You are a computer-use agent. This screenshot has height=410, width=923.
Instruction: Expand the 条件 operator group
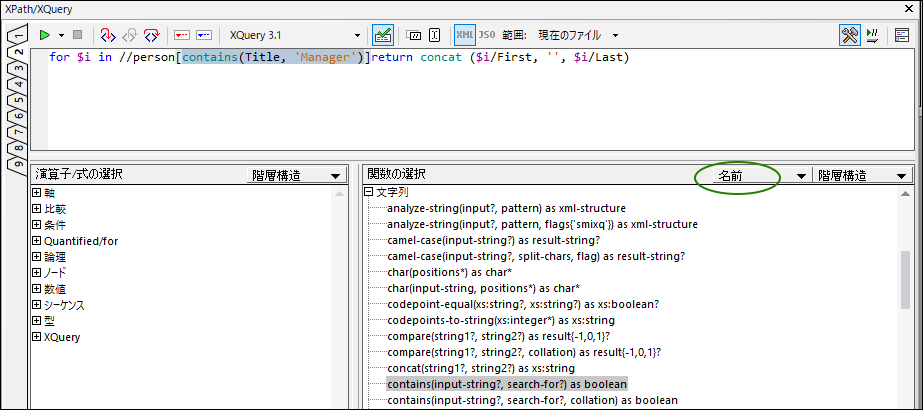pyautogui.click(x=36, y=225)
